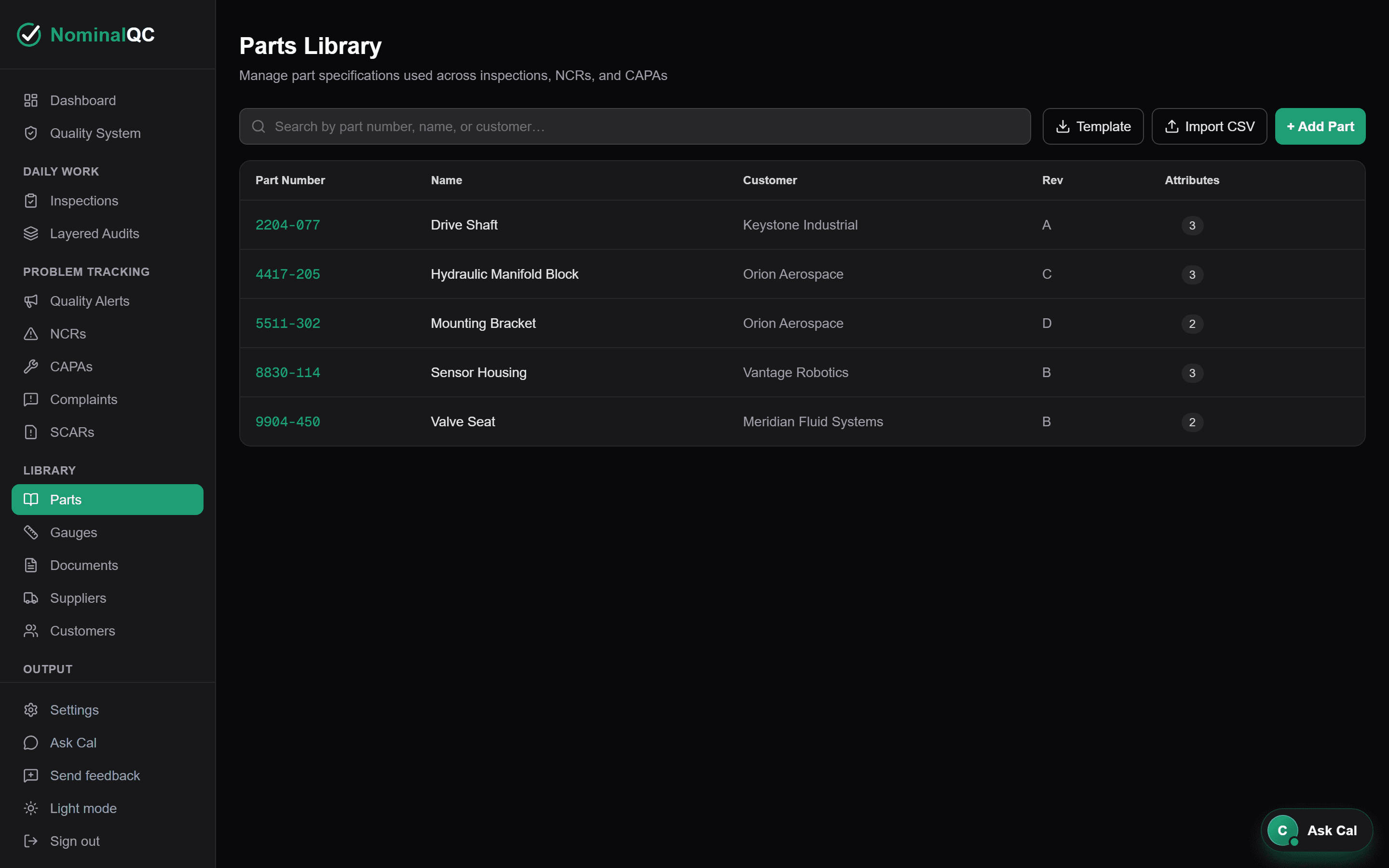Click the Ask Cal chat bubble icon in sidebar
This screenshot has width=1389, height=868.
coord(31,743)
